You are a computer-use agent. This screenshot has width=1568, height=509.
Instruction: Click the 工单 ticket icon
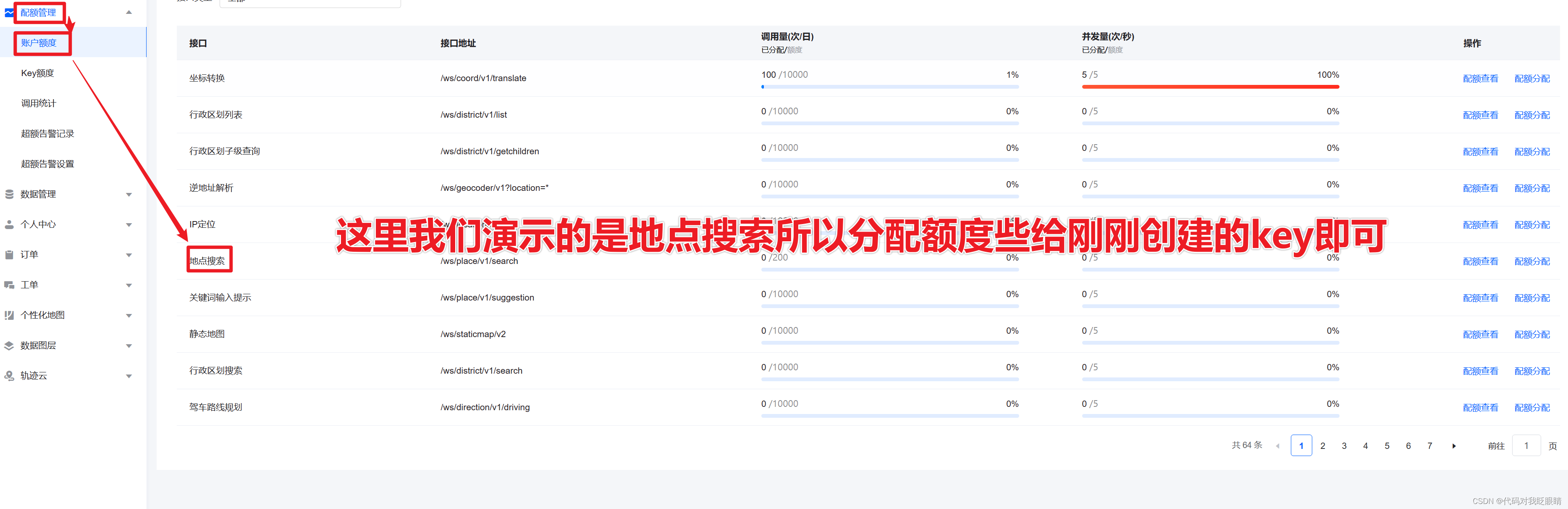pos(9,285)
